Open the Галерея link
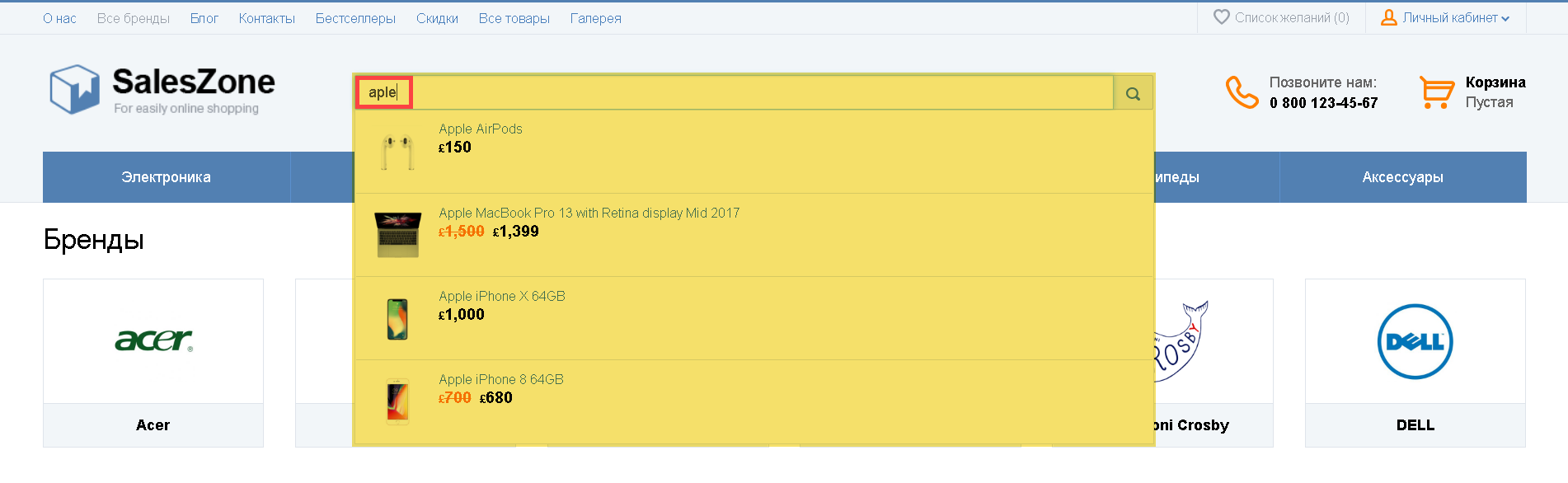1568x483 pixels. tap(595, 18)
